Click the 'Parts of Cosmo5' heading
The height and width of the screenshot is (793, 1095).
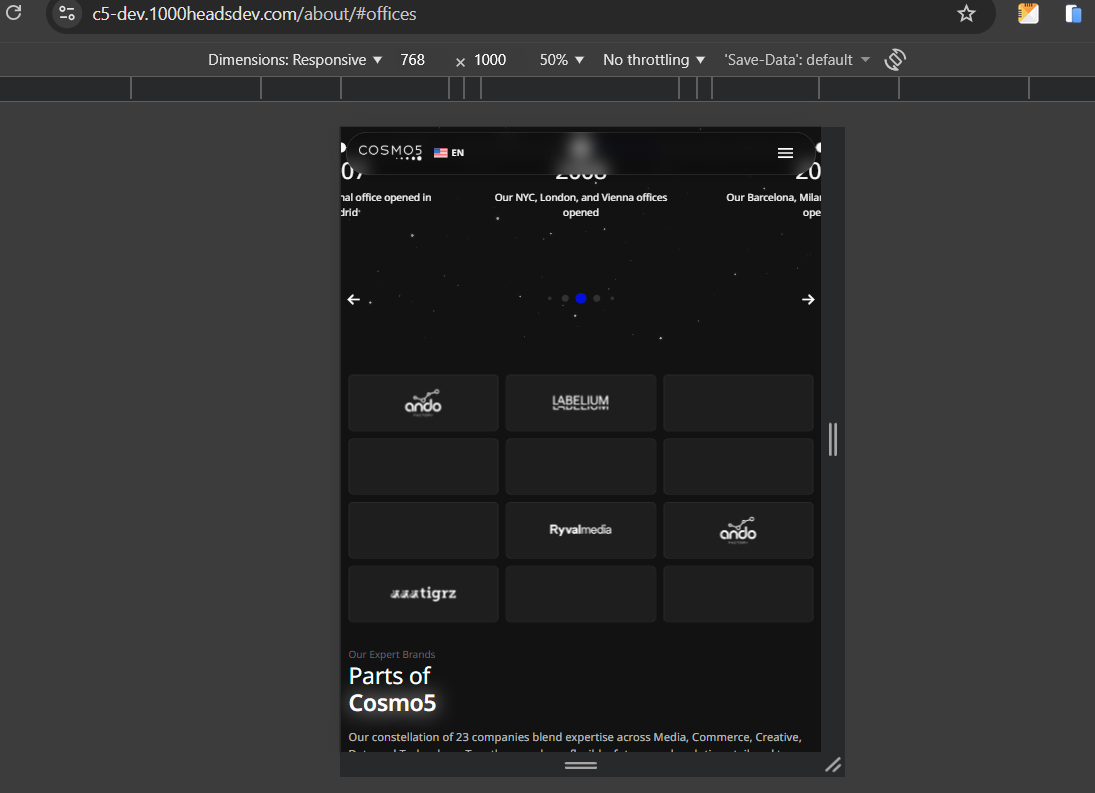coord(392,690)
